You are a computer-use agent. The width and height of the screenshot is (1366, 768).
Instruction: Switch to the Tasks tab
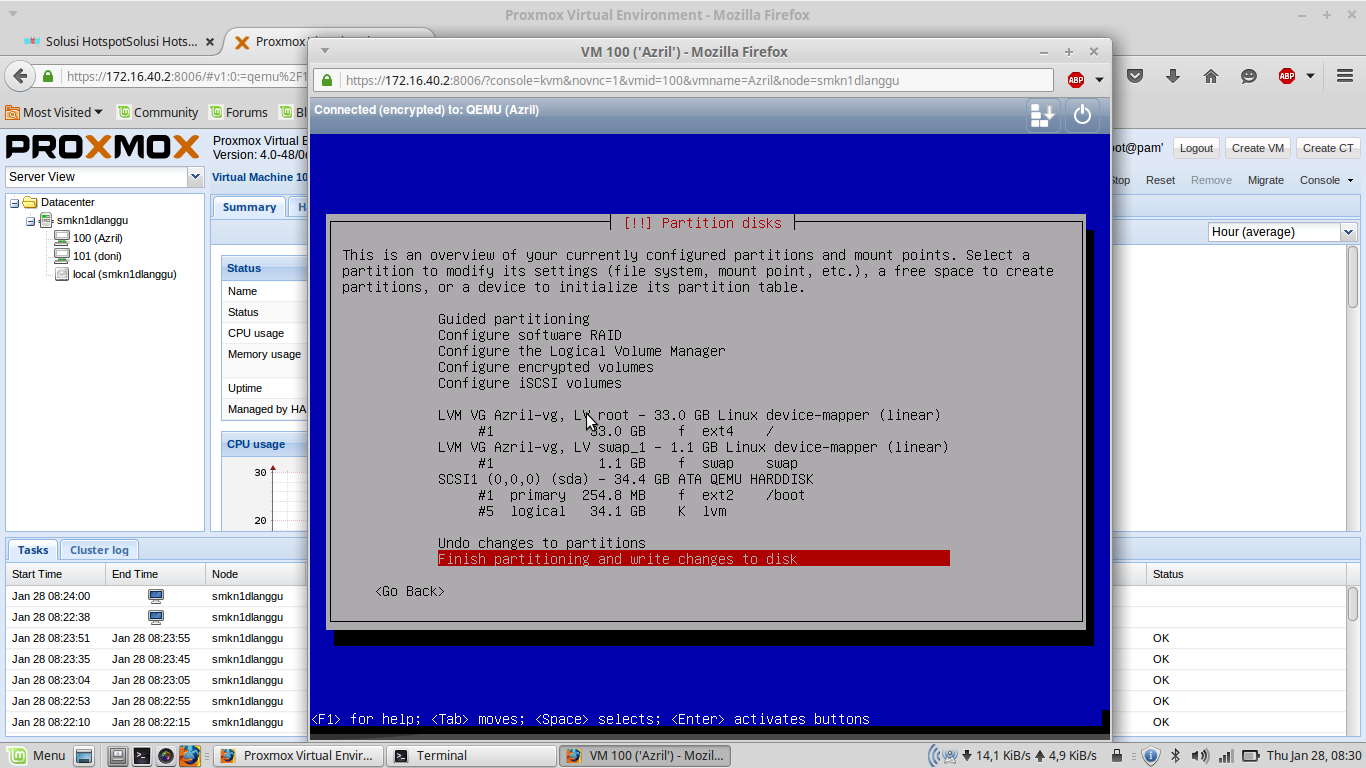pyautogui.click(x=33, y=550)
